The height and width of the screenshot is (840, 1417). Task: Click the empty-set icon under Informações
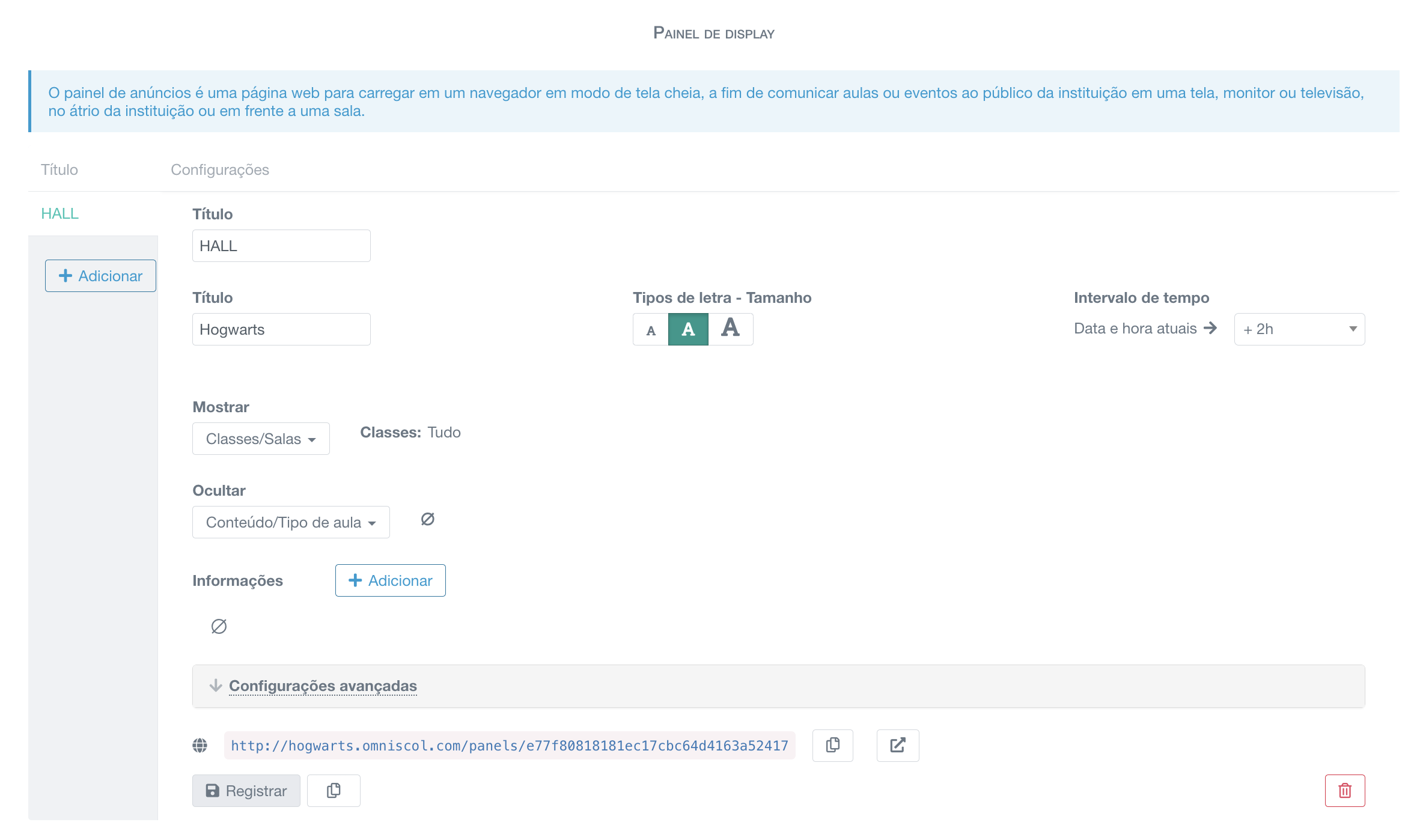219,627
